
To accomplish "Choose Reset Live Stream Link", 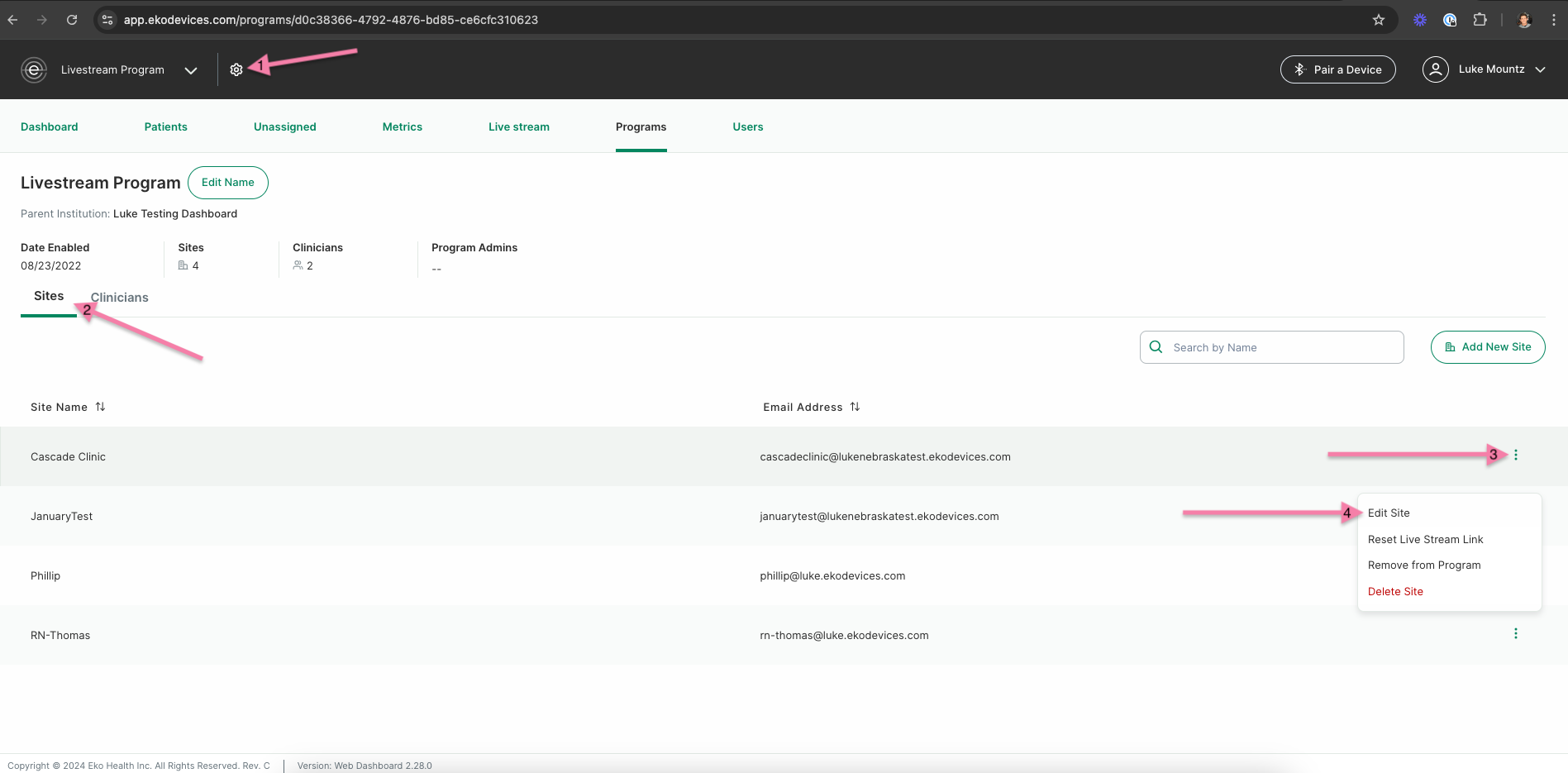I will [x=1426, y=539].
